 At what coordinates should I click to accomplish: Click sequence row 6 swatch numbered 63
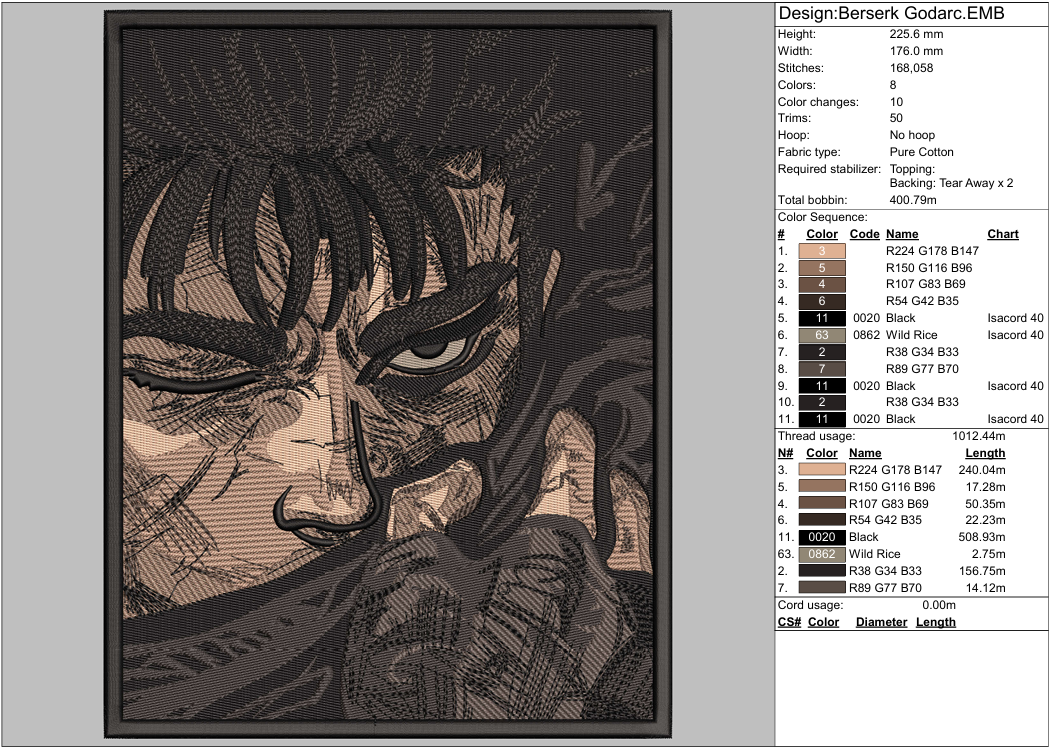(x=822, y=335)
